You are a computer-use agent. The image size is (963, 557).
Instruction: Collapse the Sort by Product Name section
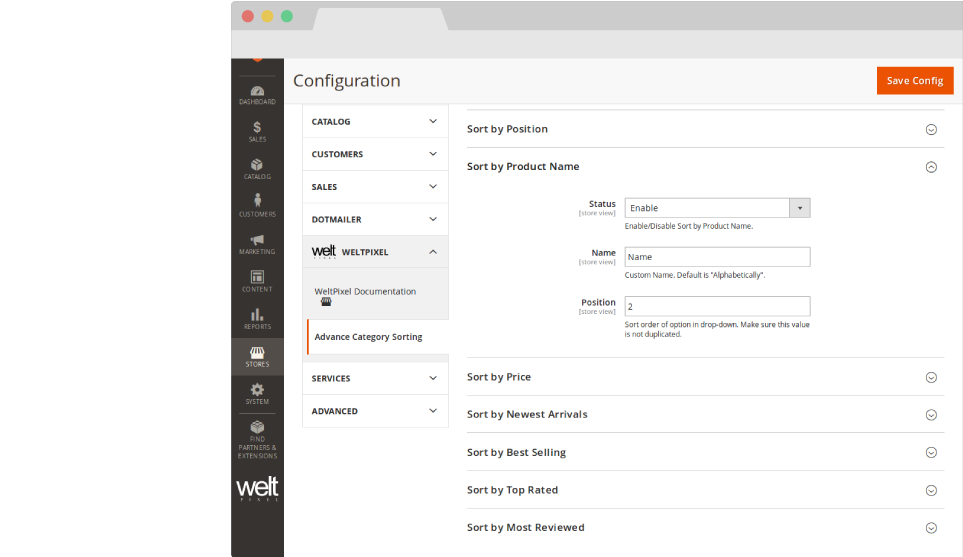[x=930, y=167]
